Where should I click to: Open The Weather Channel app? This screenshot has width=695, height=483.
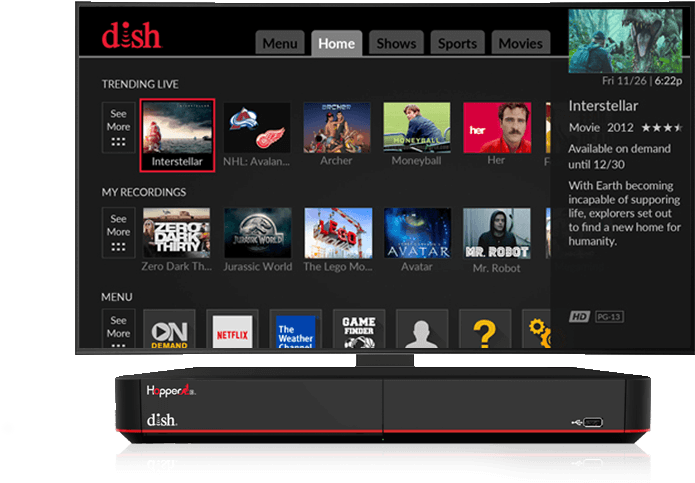(x=296, y=329)
